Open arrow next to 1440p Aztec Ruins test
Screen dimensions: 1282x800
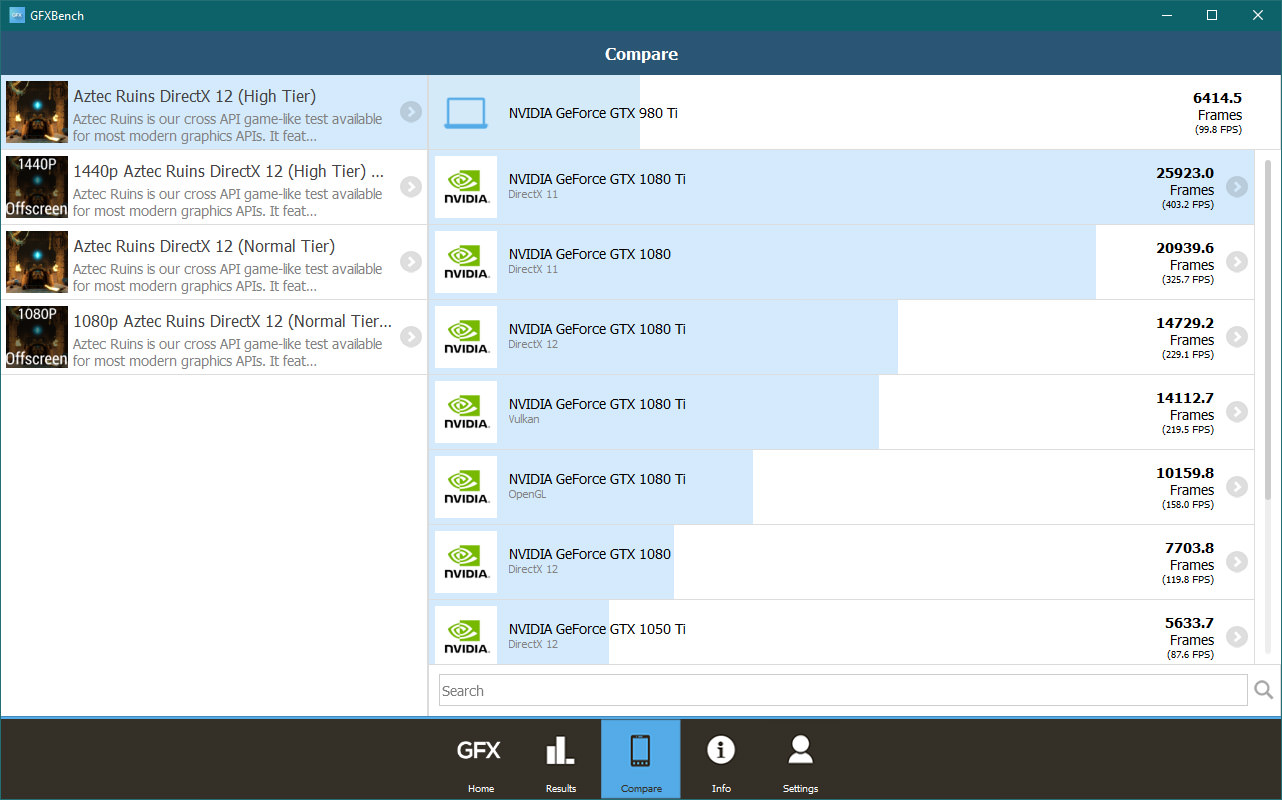click(411, 187)
